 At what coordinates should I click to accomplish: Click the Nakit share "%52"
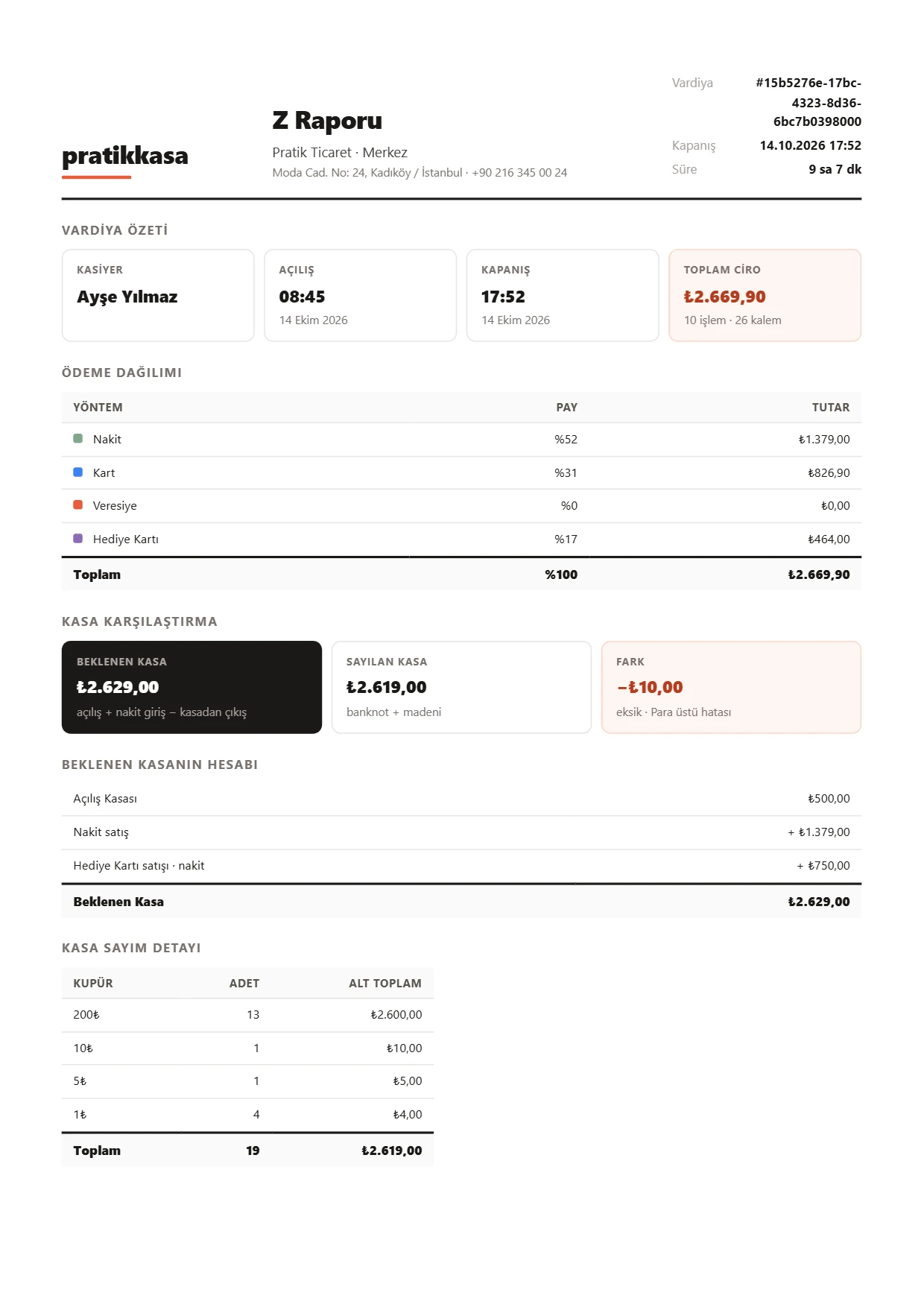point(566,440)
